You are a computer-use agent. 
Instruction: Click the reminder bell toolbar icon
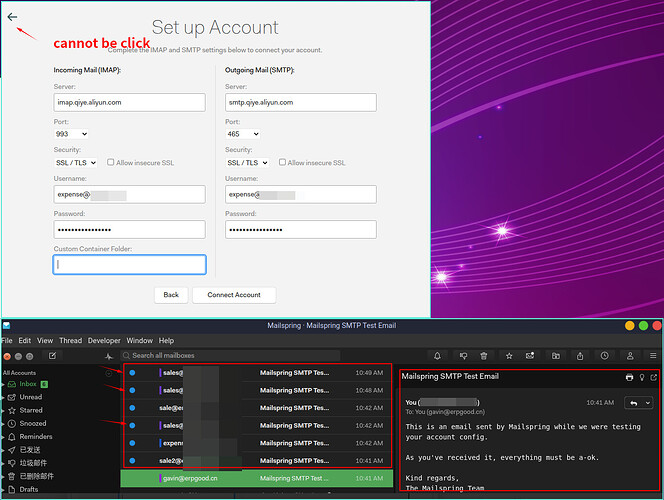coord(437,356)
